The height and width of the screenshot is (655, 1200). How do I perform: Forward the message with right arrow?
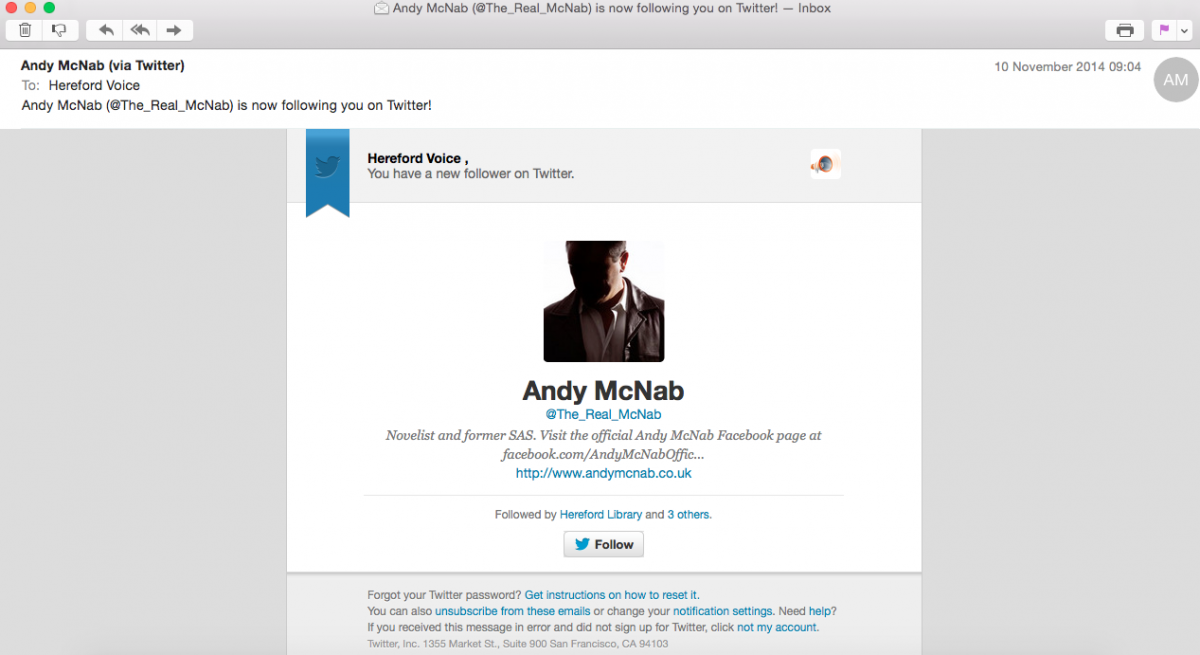tap(175, 30)
